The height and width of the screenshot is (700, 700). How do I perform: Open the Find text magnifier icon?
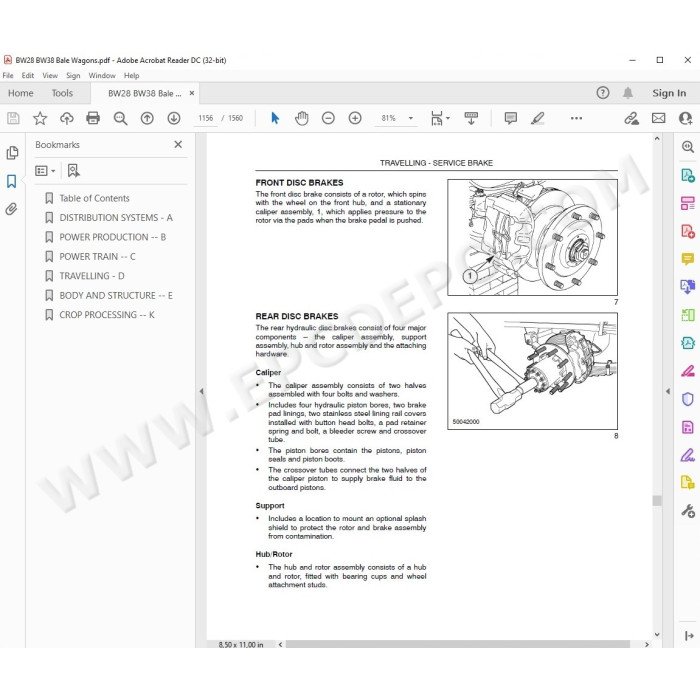[121, 118]
